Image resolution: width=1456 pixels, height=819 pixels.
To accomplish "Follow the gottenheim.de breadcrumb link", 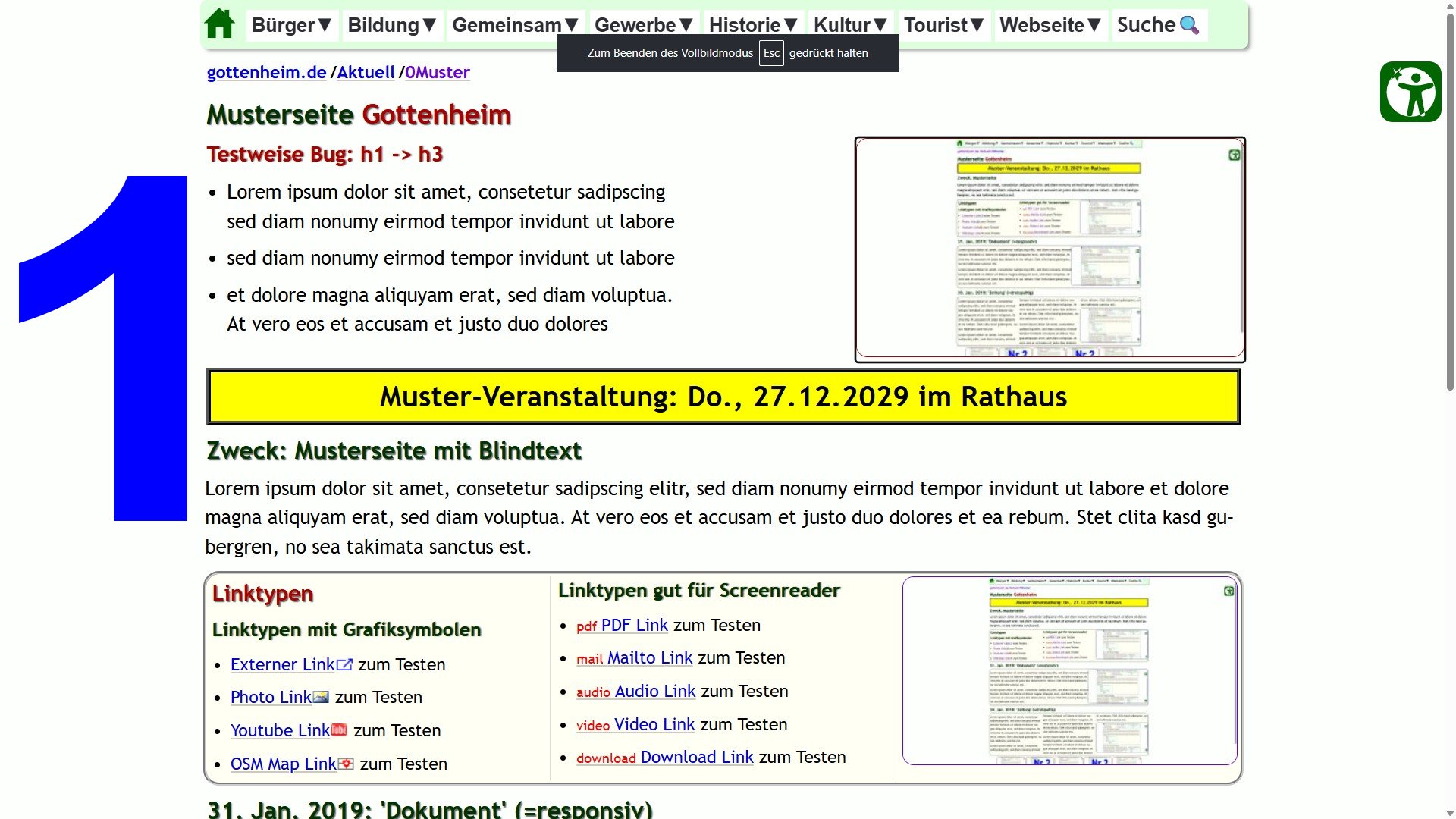I will pos(266,73).
